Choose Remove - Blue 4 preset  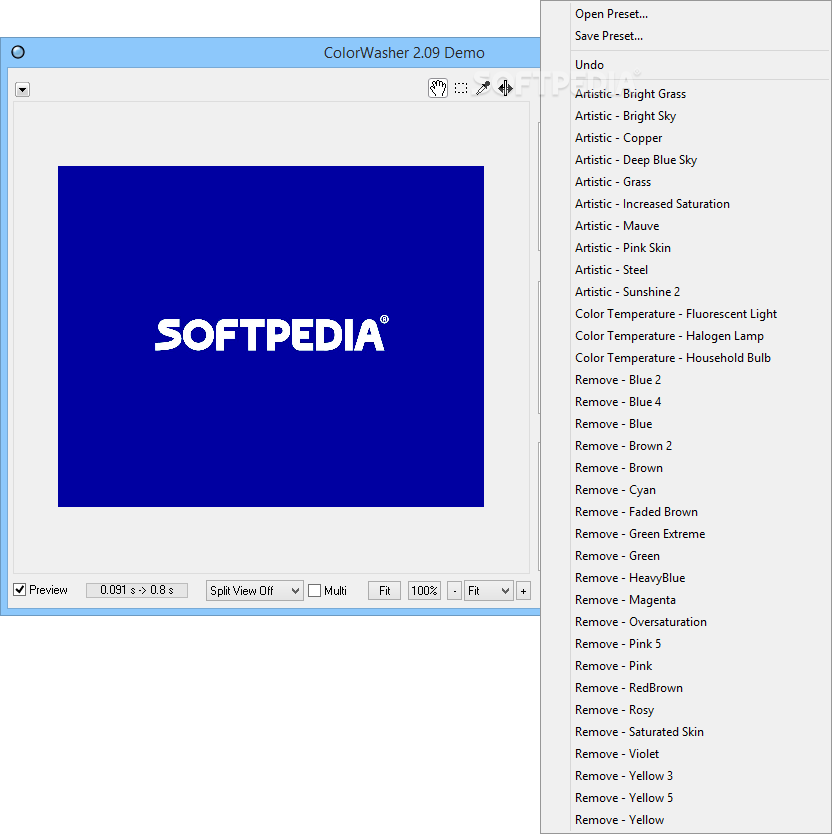pyautogui.click(x=685, y=402)
